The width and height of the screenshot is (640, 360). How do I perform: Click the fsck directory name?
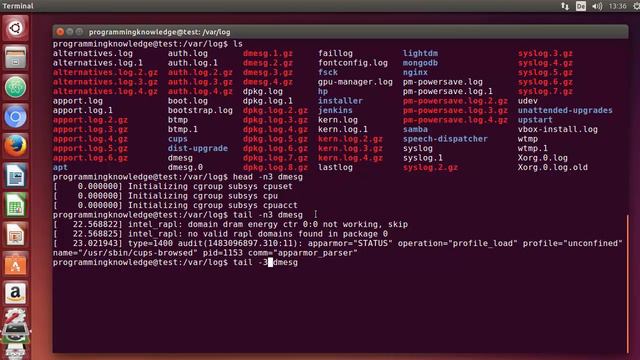[x=328, y=72]
